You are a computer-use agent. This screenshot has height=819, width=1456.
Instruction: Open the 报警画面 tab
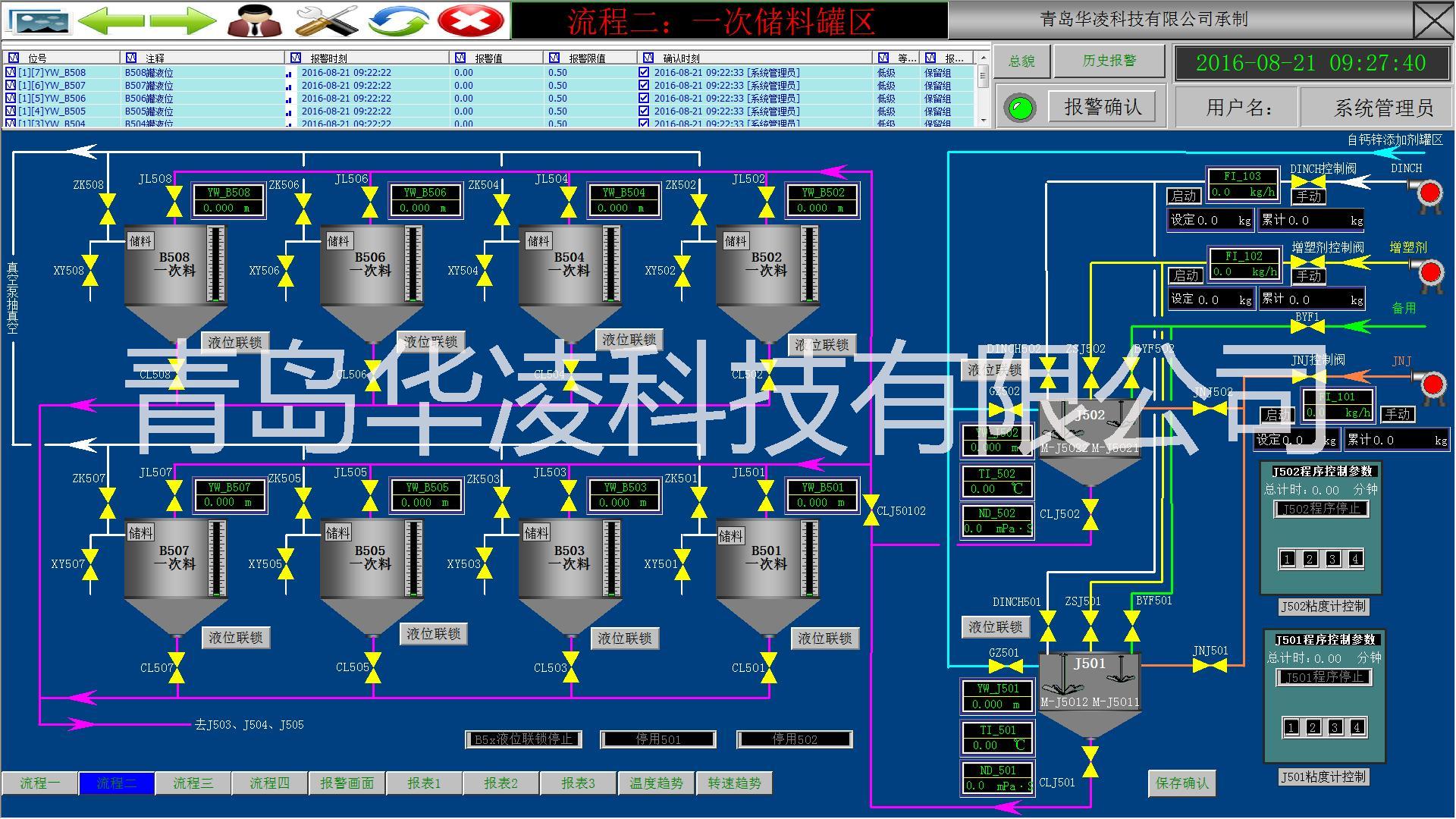(x=347, y=783)
